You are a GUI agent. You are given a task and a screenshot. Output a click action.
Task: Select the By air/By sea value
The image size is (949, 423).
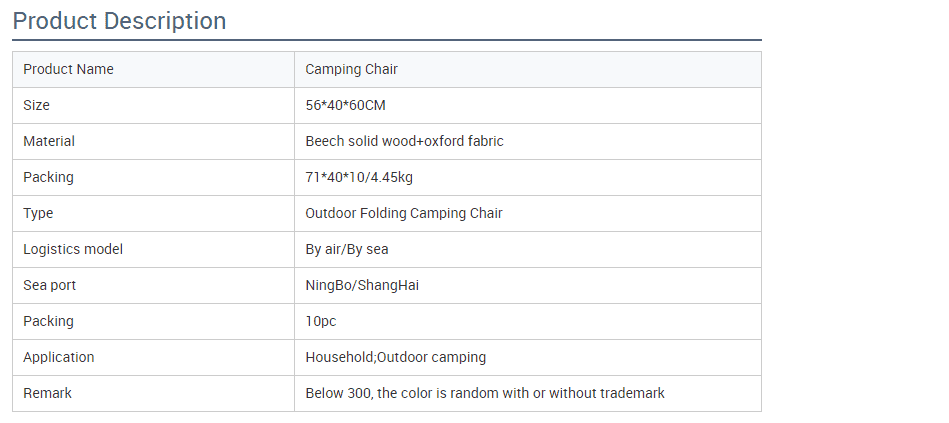pyautogui.click(x=347, y=249)
